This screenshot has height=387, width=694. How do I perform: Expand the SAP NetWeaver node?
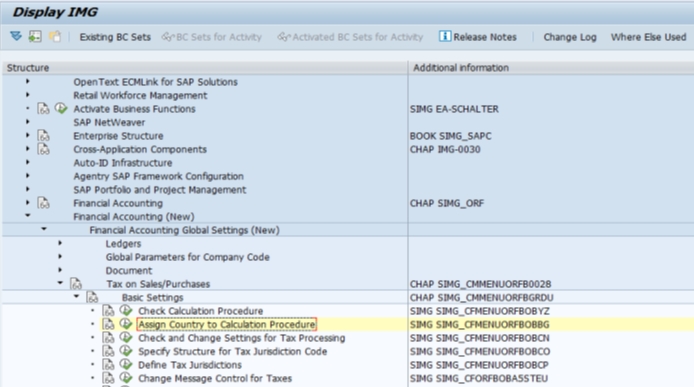[x=27, y=122]
